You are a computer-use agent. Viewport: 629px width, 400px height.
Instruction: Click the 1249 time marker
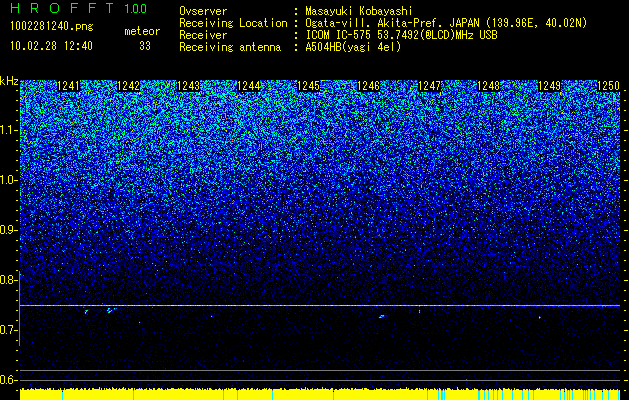click(549, 86)
